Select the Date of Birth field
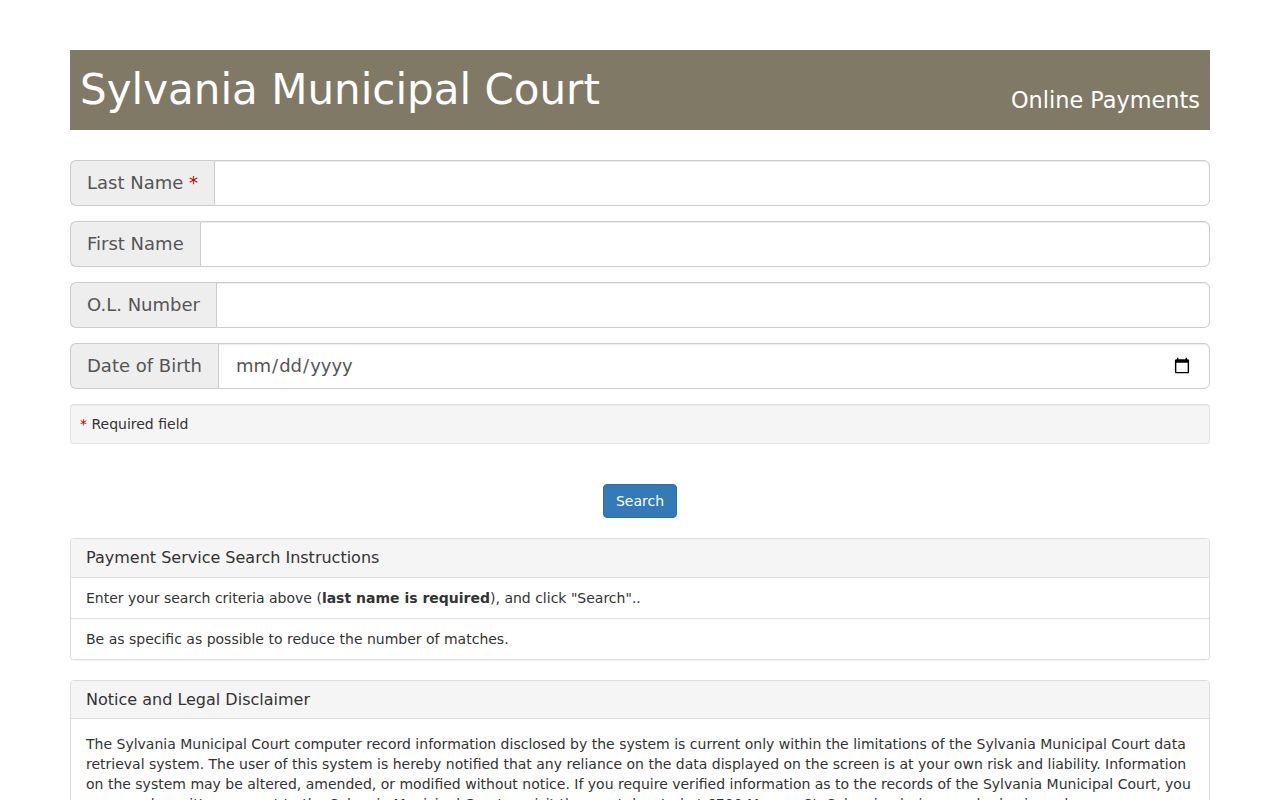 point(714,366)
